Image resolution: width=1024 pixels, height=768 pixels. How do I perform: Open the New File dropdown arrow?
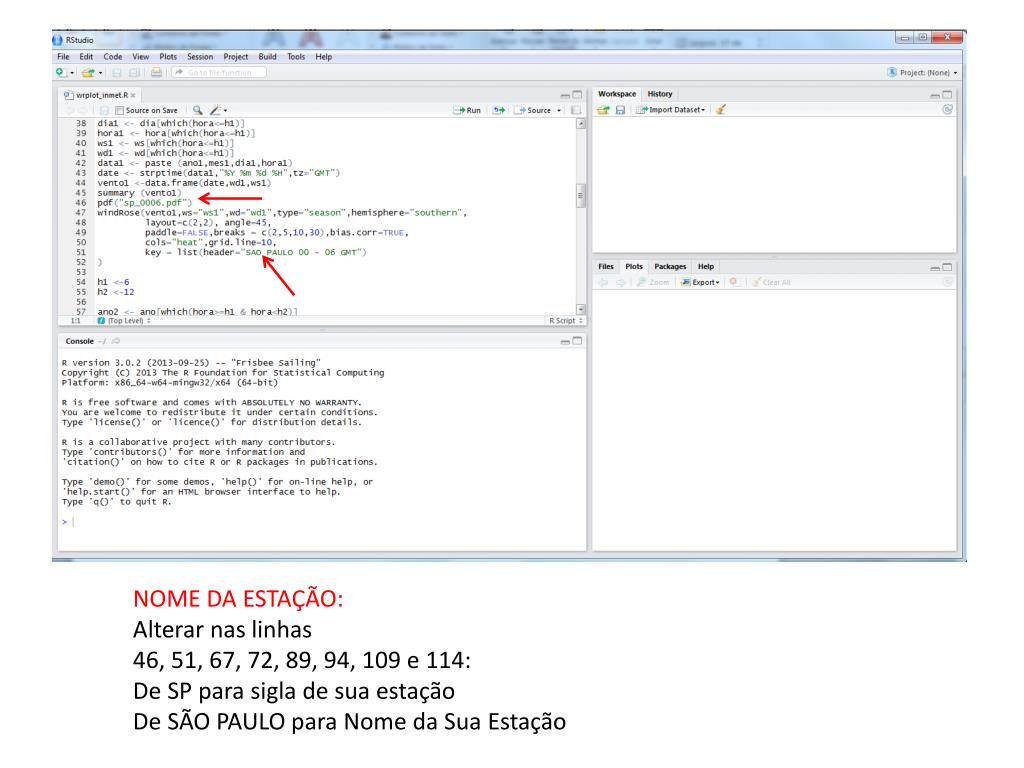72,73
